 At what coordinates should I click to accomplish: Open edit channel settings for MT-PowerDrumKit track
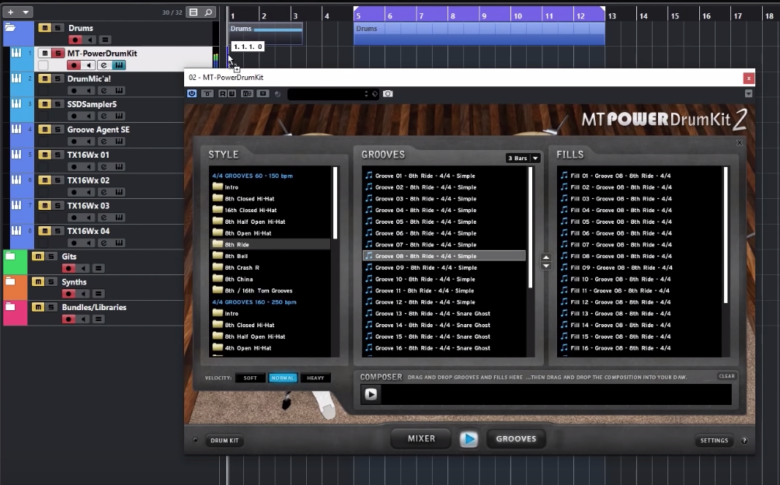103,65
